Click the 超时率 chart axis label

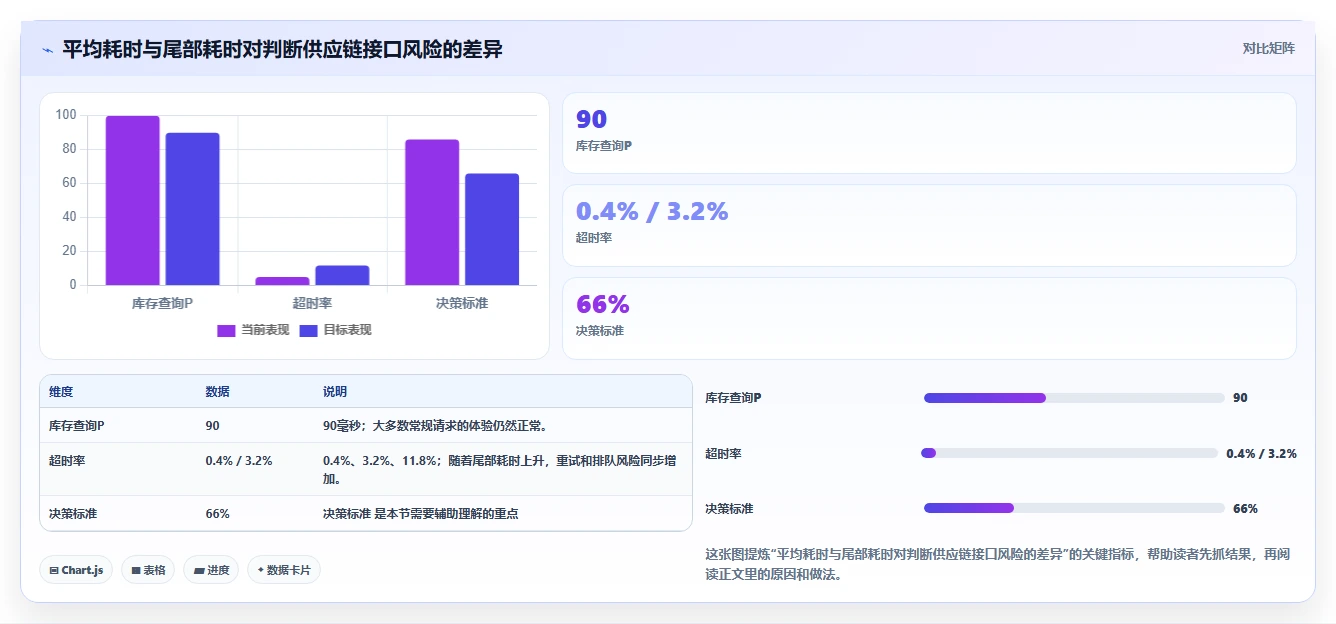coord(312,302)
